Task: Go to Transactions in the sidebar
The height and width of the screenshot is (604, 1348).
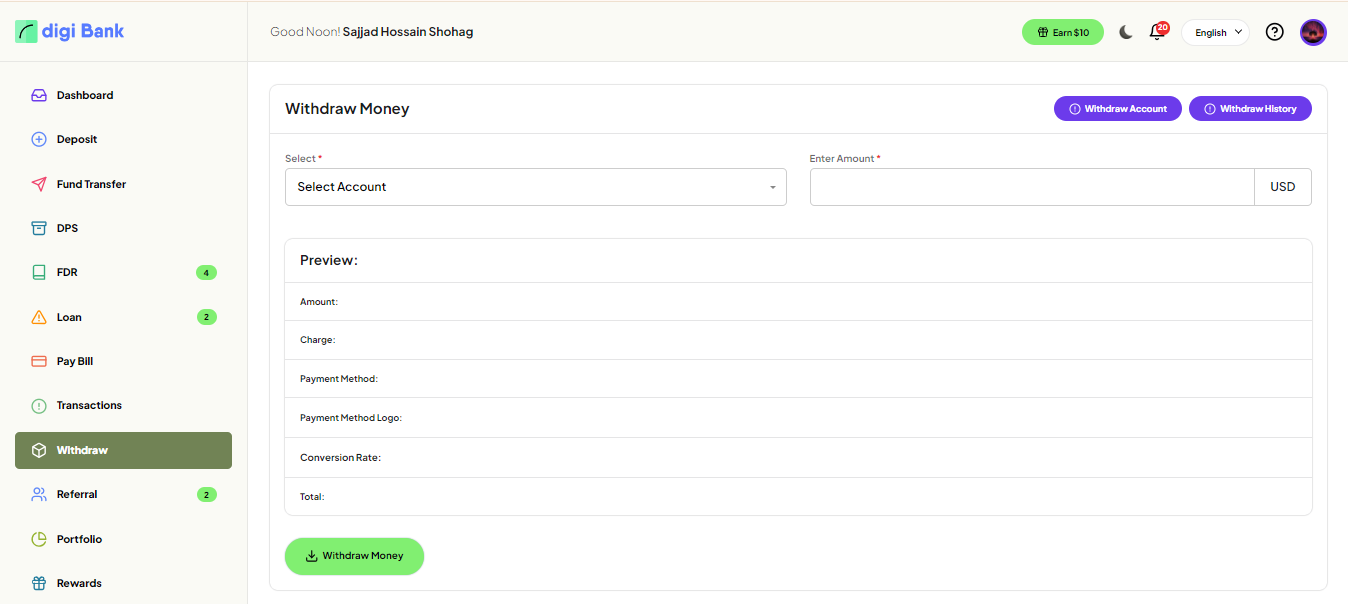Action: click(x=89, y=405)
